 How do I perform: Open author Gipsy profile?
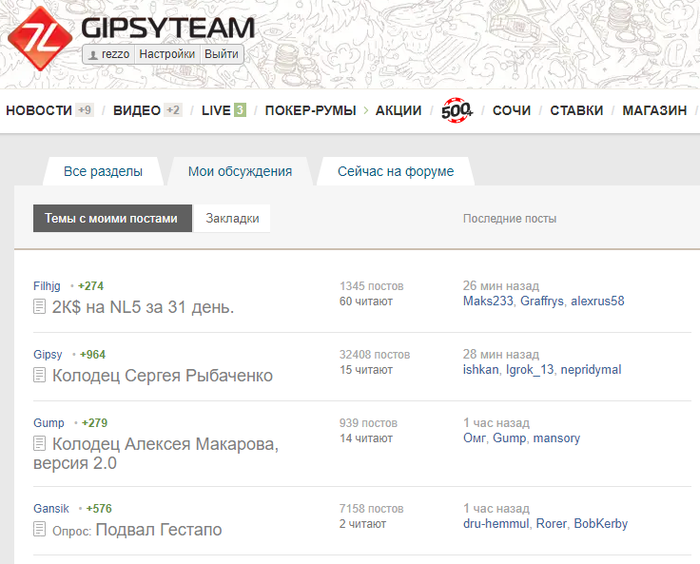(x=48, y=355)
